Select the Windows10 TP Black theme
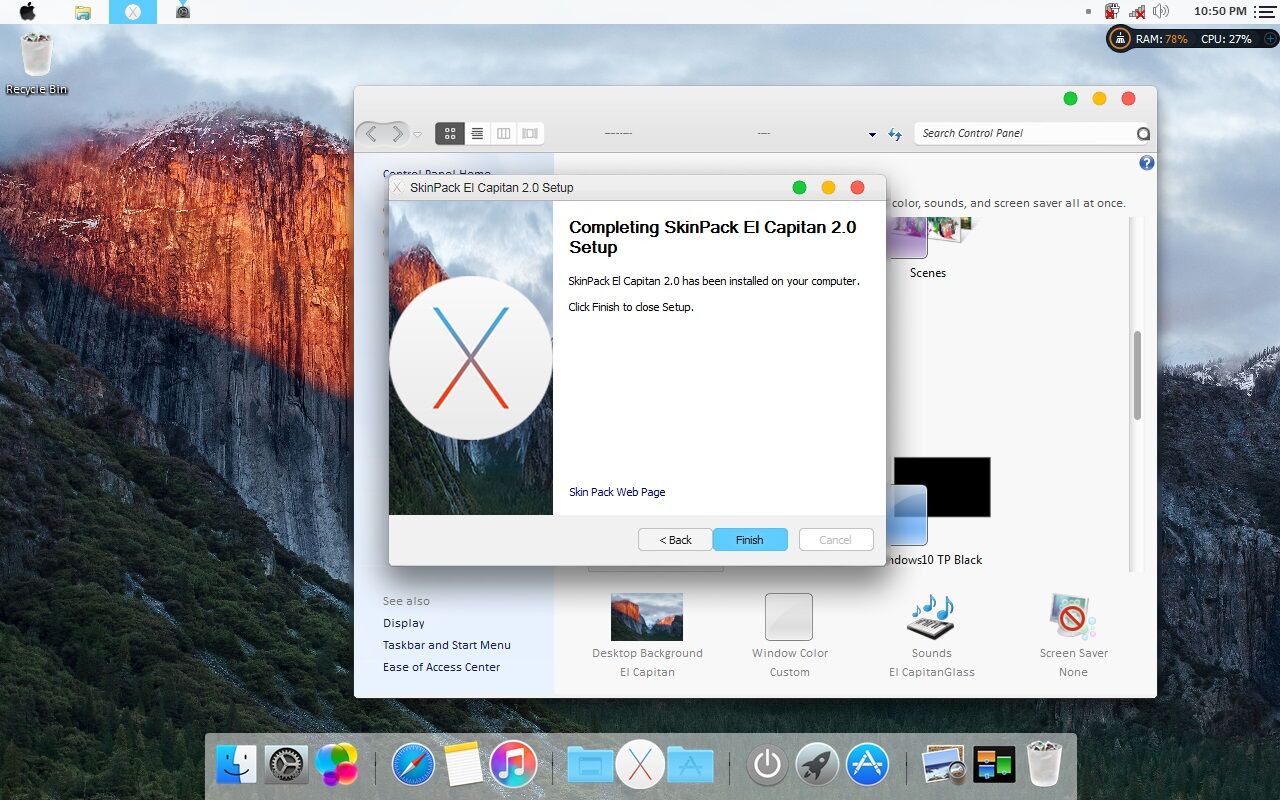The width and height of the screenshot is (1280, 800). coord(938,512)
